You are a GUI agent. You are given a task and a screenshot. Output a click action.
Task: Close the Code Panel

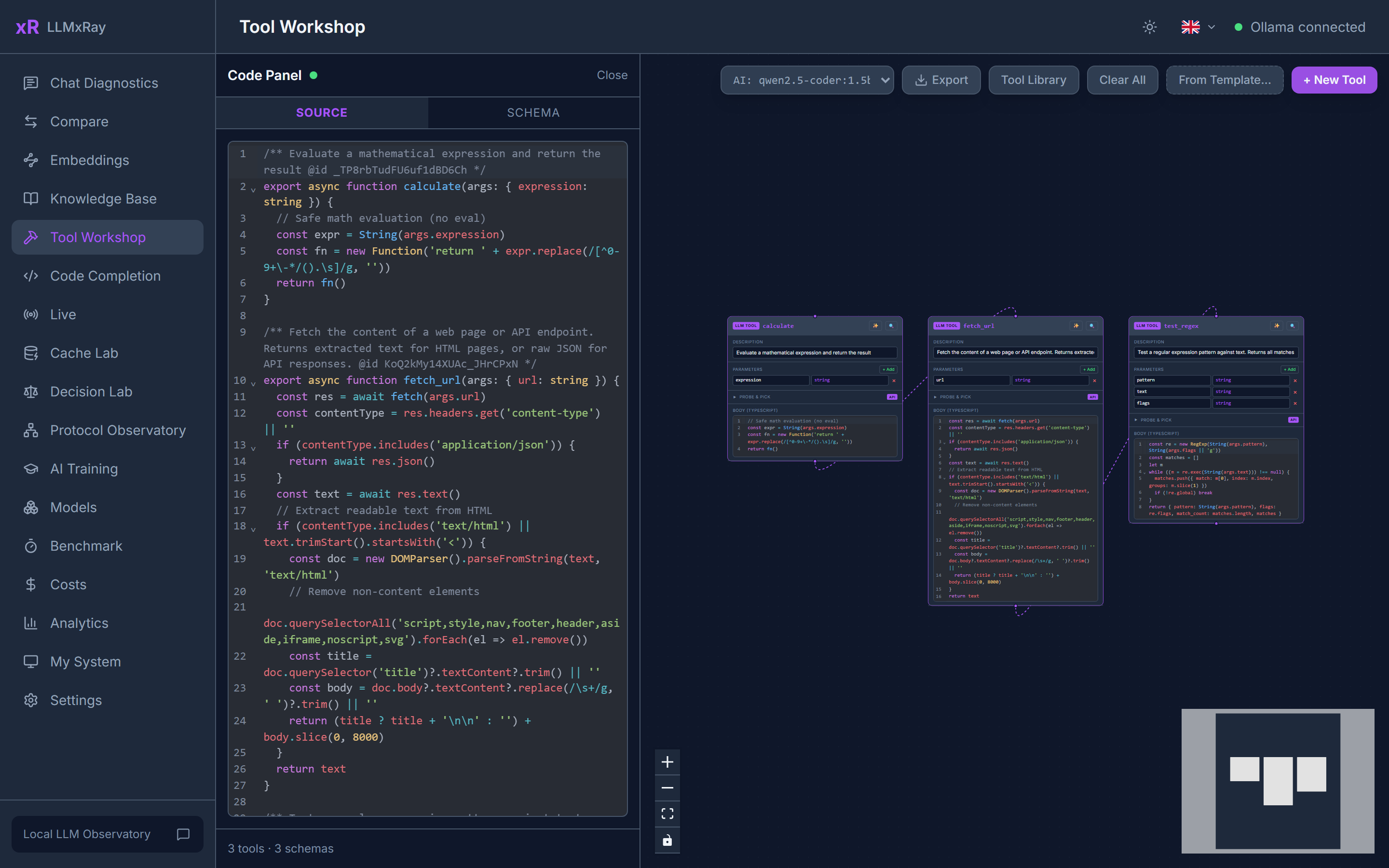tap(612, 75)
